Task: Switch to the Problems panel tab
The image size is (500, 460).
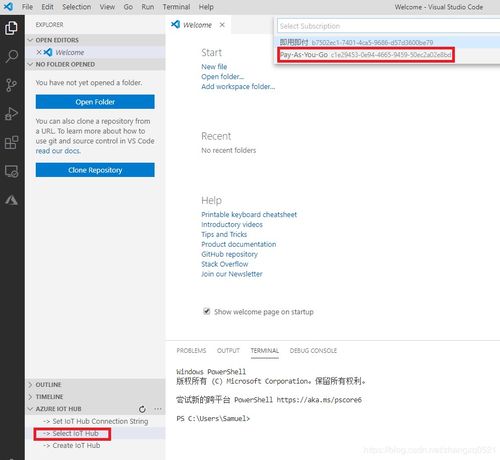Action: coord(191,351)
